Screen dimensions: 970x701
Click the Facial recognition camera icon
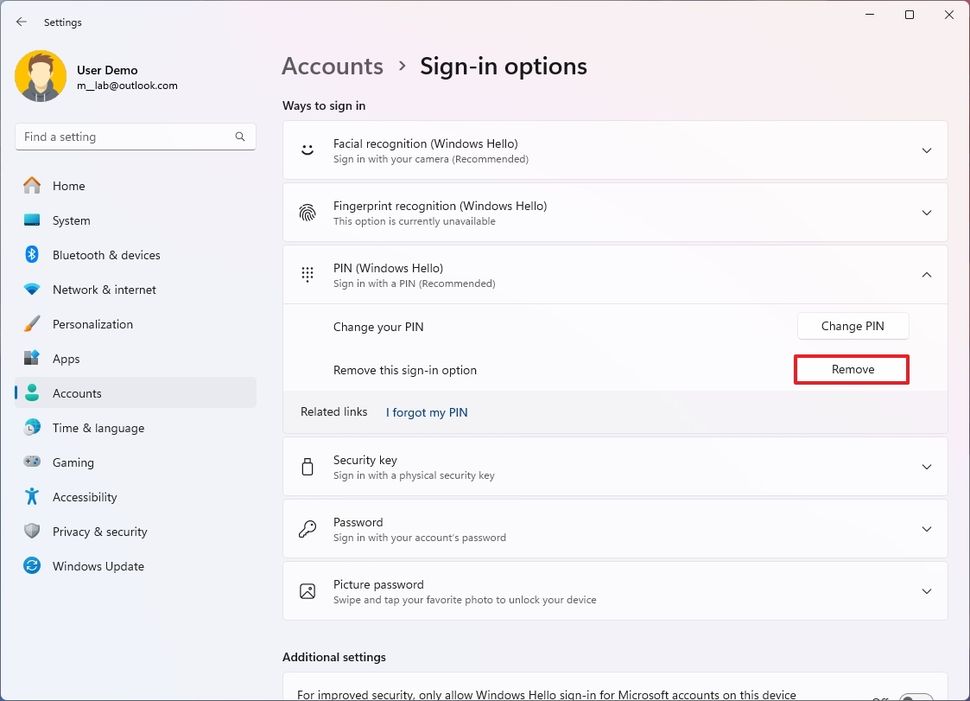pyautogui.click(x=307, y=150)
